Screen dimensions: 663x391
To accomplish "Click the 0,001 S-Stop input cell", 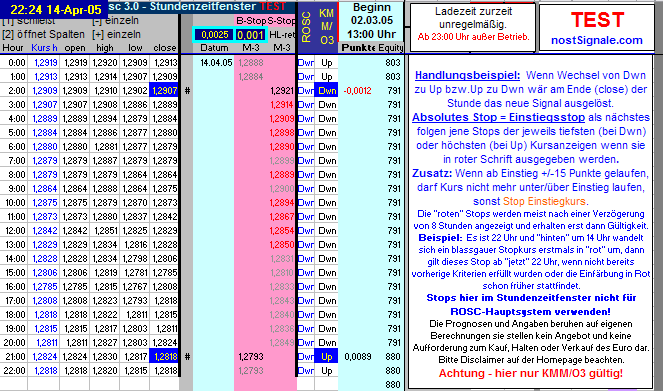I will click(250, 35).
